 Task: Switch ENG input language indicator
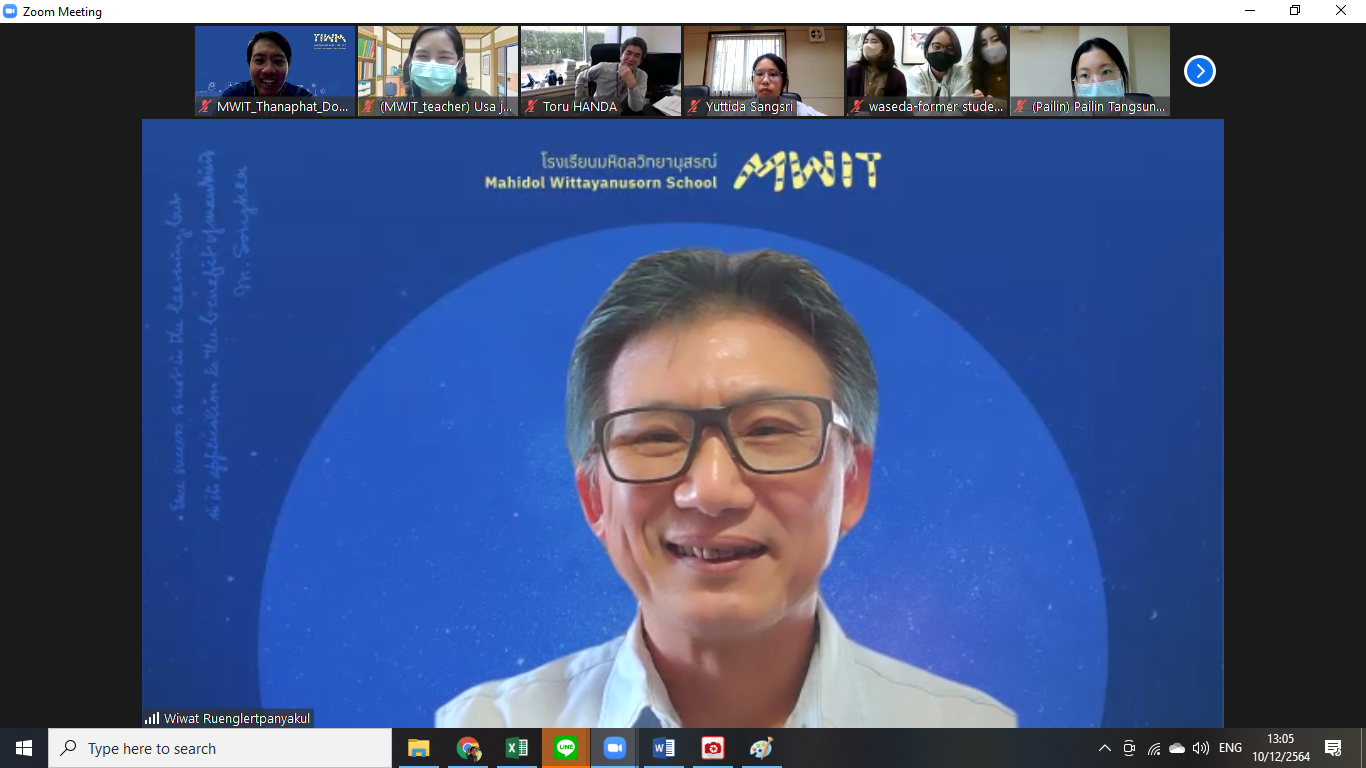[x=1230, y=748]
